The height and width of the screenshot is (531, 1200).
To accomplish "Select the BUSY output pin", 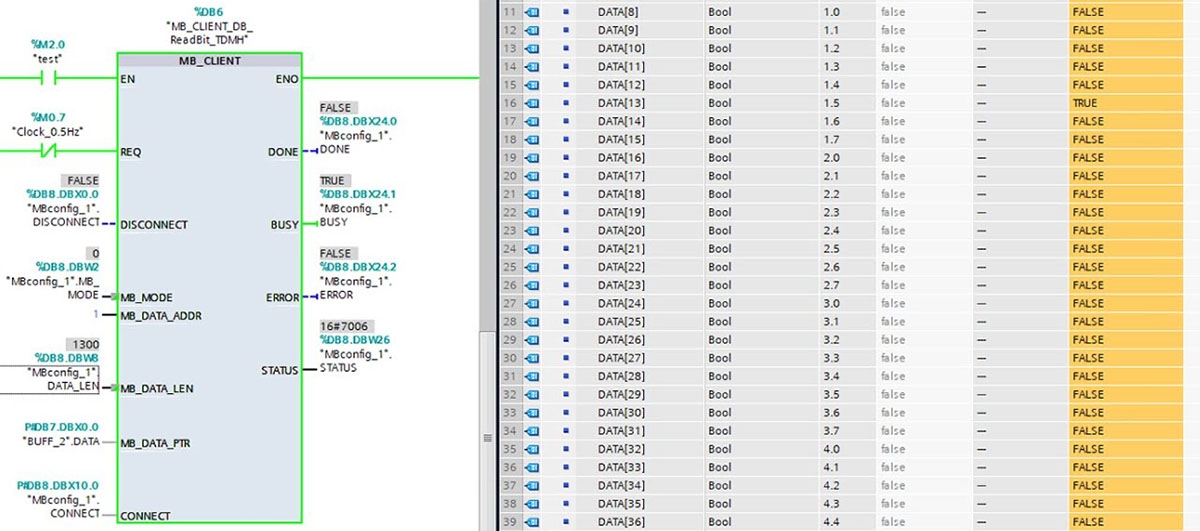I will click(x=285, y=225).
